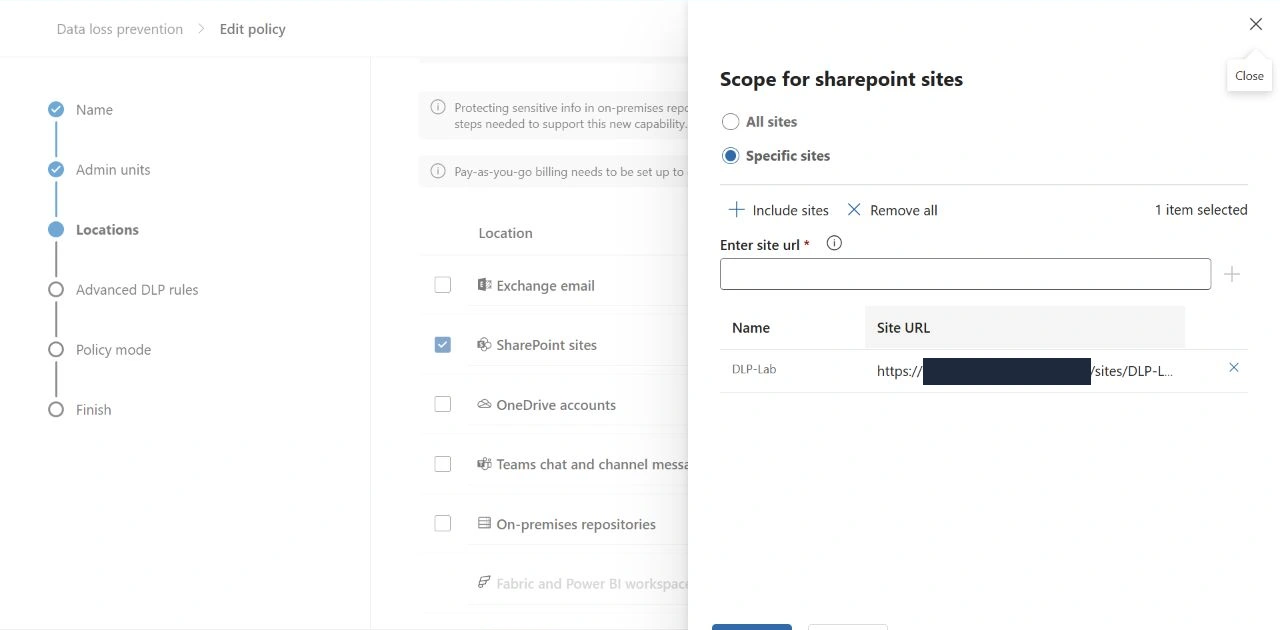Click the Remove all label

pyautogui.click(x=904, y=210)
